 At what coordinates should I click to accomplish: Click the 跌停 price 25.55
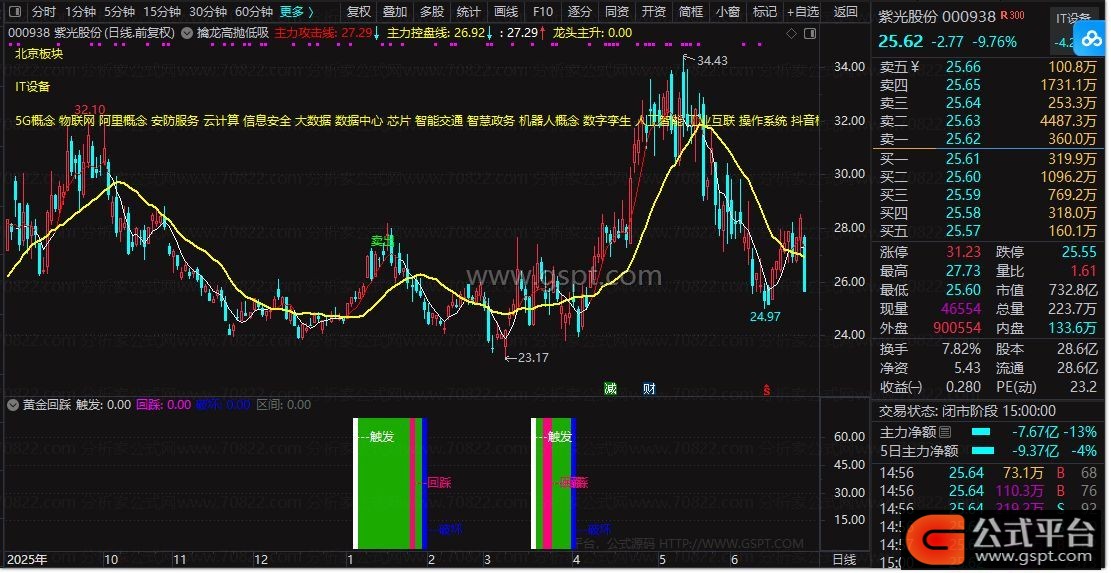[x=1078, y=252]
